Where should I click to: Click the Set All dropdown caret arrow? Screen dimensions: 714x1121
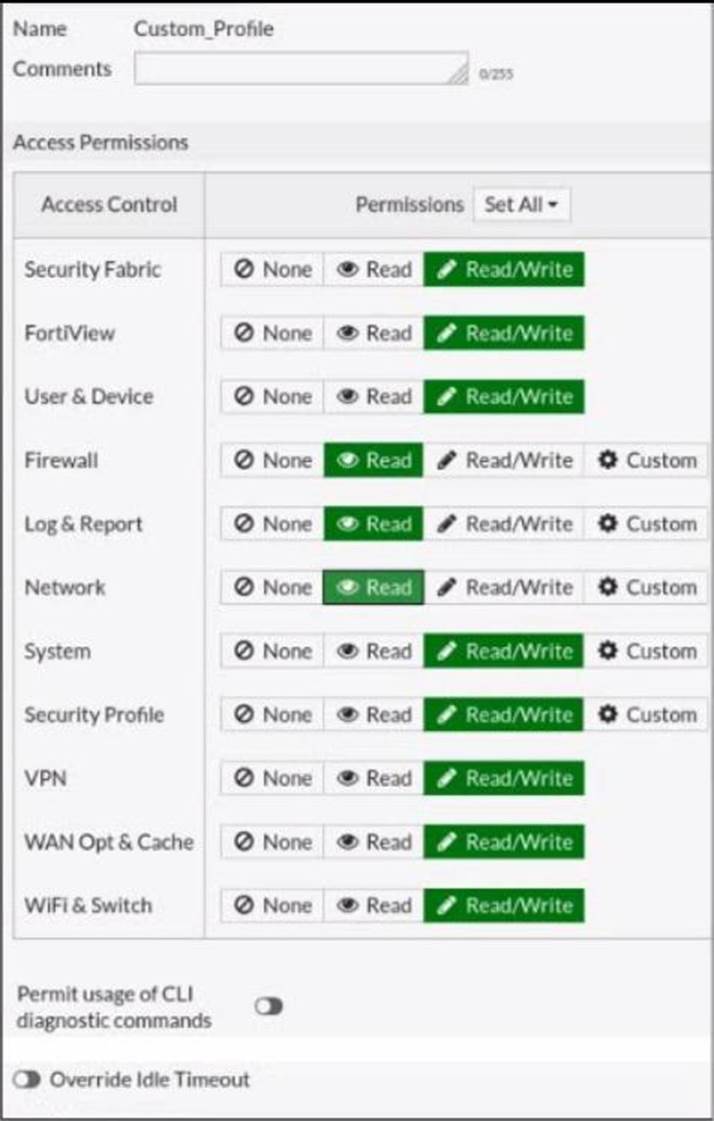click(x=552, y=205)
